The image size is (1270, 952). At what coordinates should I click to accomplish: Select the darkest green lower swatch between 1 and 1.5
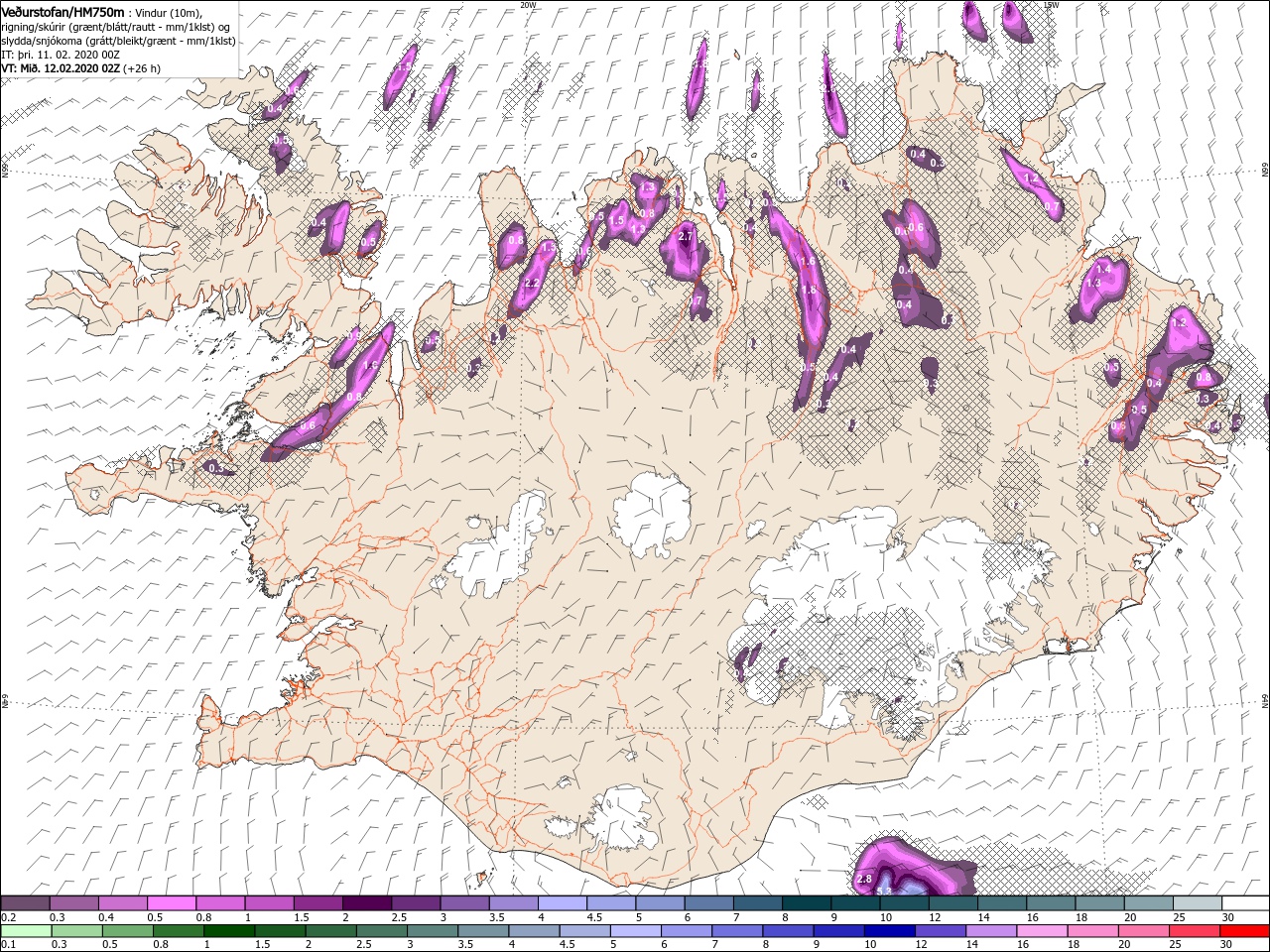[x=228, y=931]
